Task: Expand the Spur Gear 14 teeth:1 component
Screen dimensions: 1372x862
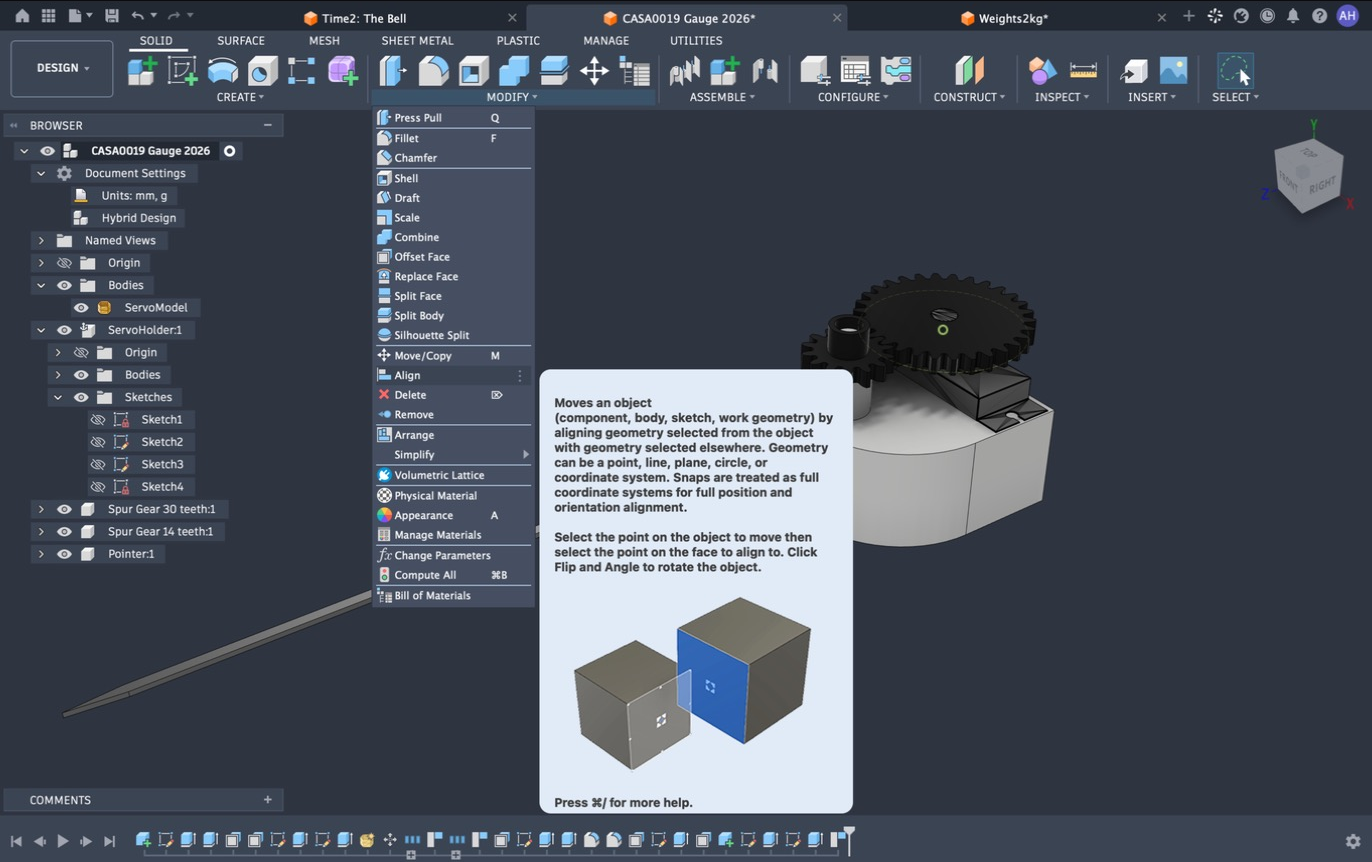Action: pyautogui.click(x=41, y=532)
